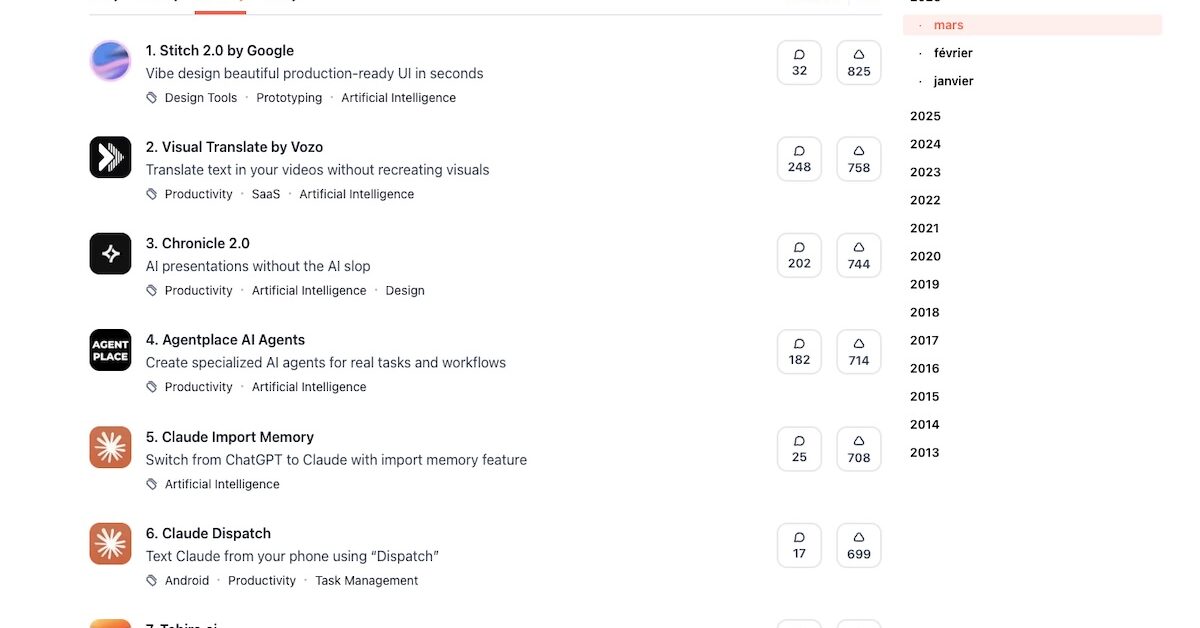Open the Claude Dispatch product icon
The height and width of the screenshot is (628, 1200).
110,544
